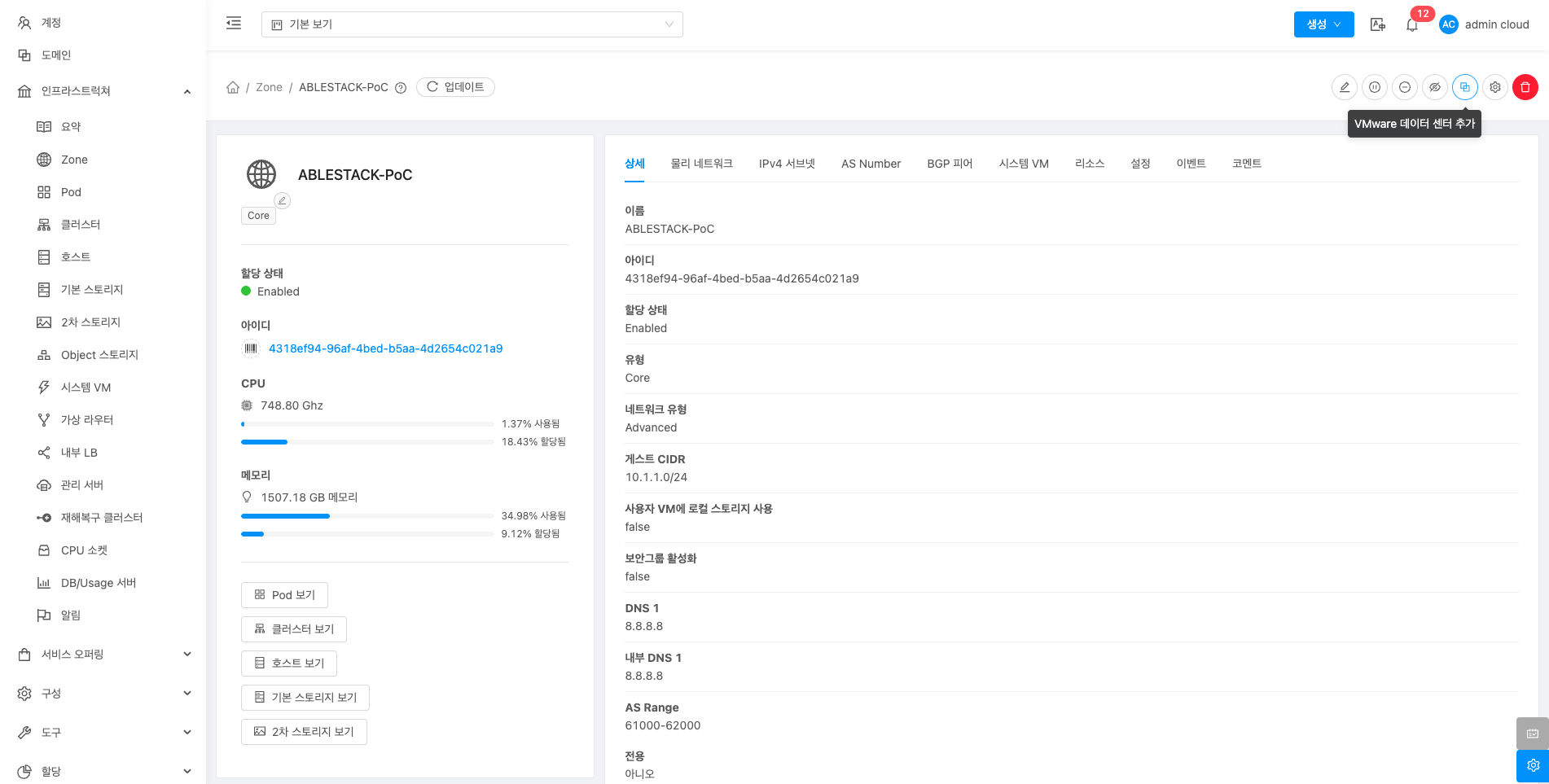Open the 기본 보기 view dropdown
The width and height of the screenshot is (1549, 784).
tap(472, 24)
